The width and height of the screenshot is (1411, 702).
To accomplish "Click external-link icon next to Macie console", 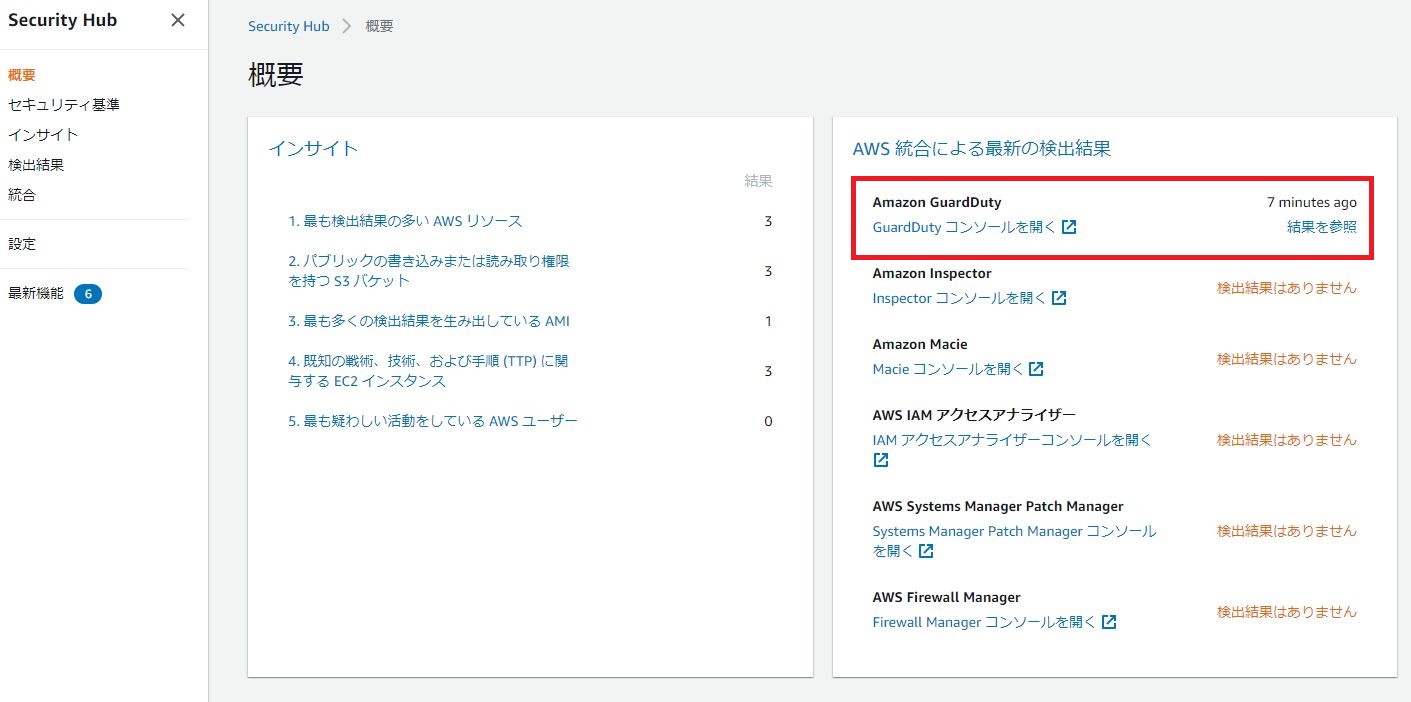I will [x=1036, y=369].
